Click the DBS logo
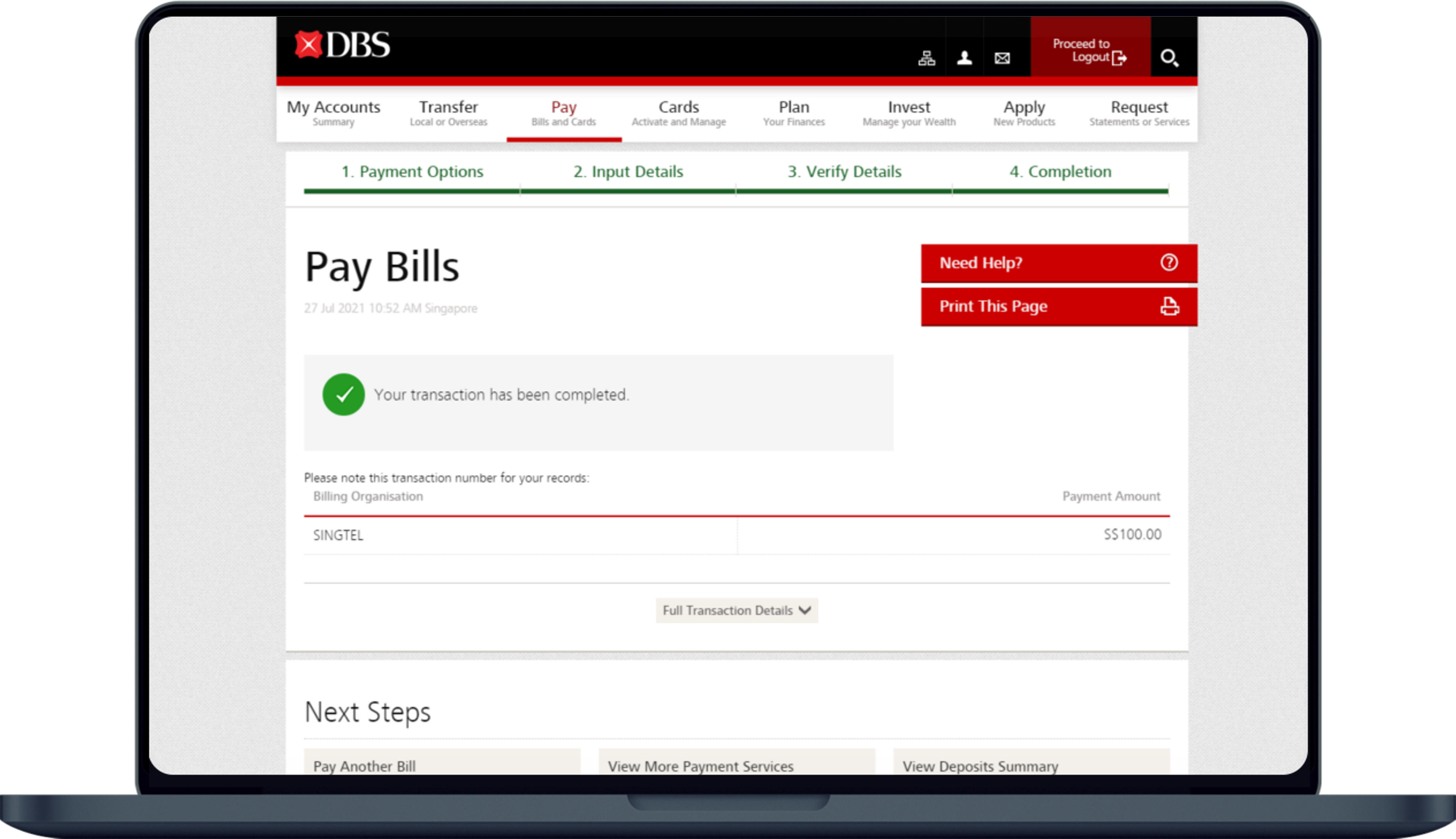Screen dimensions: 1456x839 point(342,45)
